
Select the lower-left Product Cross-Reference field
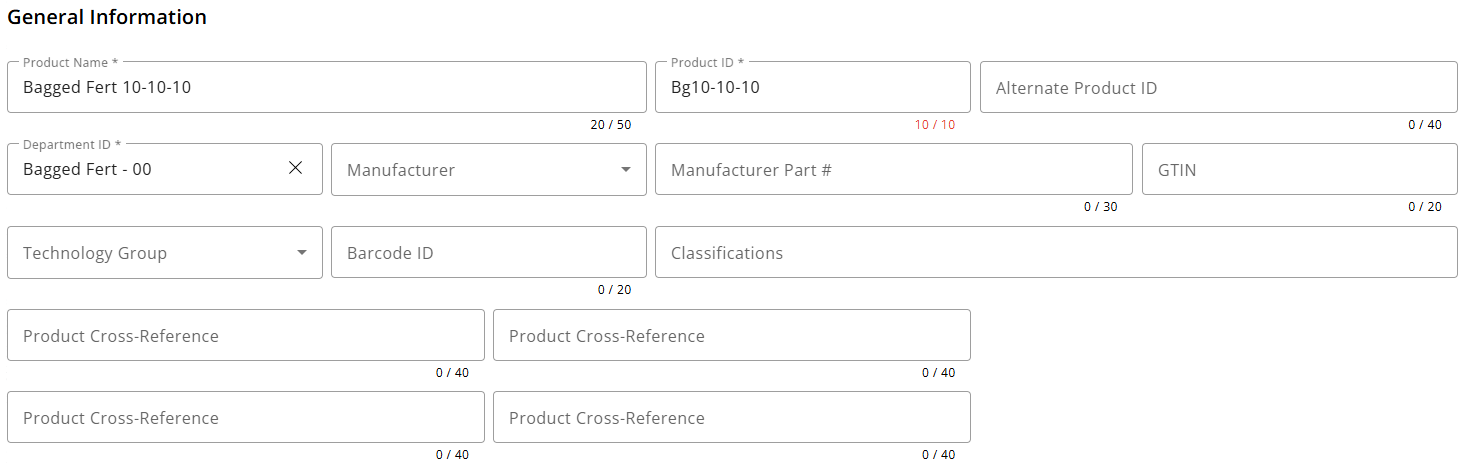245,418
